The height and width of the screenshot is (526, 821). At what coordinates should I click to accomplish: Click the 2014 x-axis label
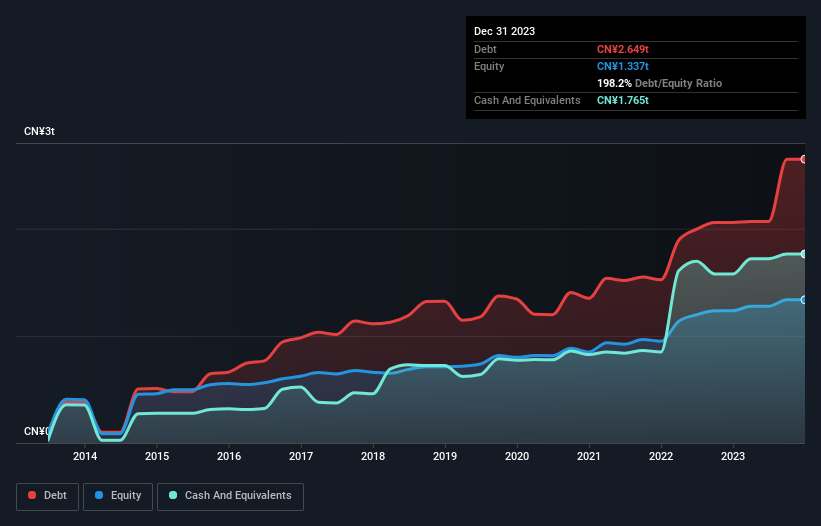[85, 456]
